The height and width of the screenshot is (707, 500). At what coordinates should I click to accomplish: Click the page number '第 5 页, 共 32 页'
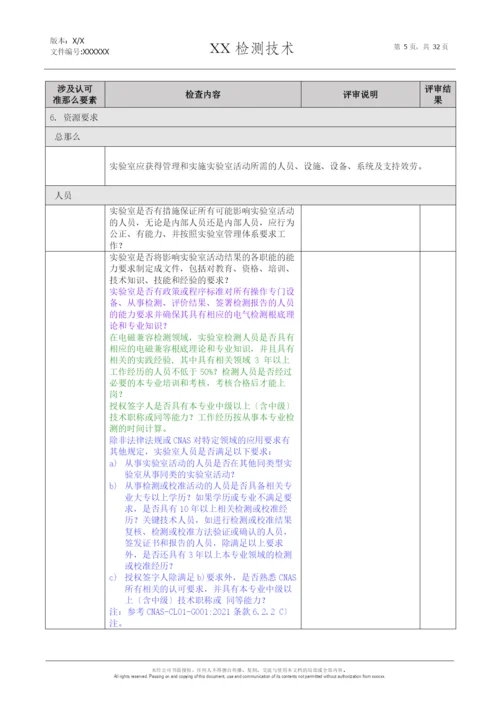[421, 47]
